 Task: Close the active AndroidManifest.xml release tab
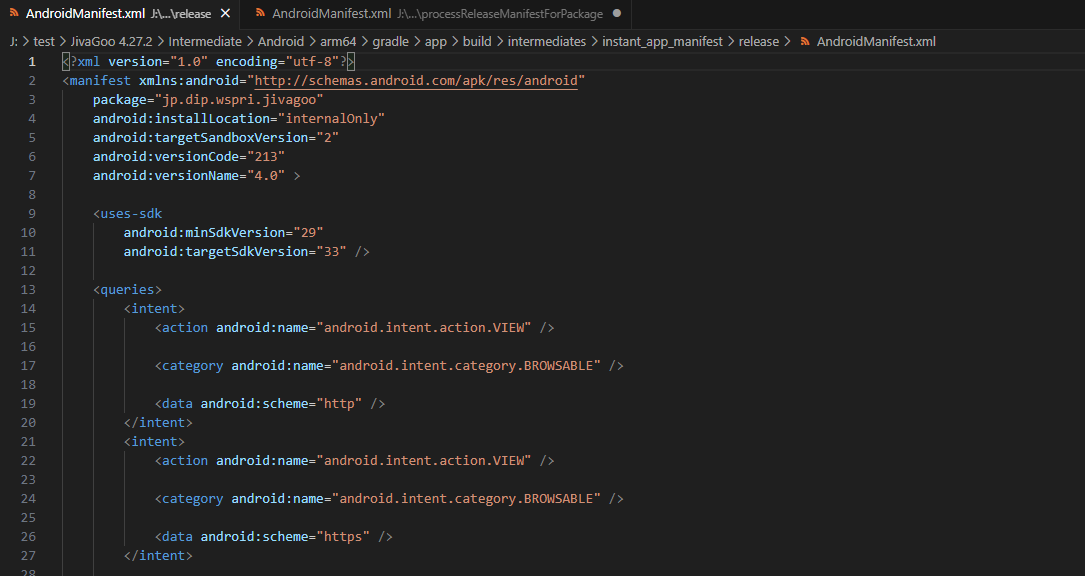pyautogui.click(x=224, y=14)
